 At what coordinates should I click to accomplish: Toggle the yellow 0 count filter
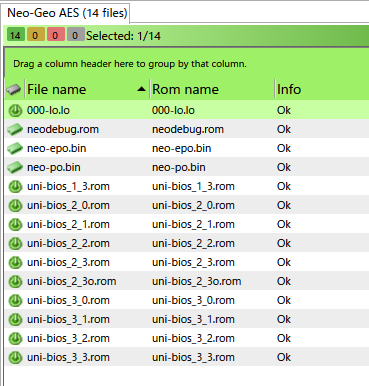point(35,35)
